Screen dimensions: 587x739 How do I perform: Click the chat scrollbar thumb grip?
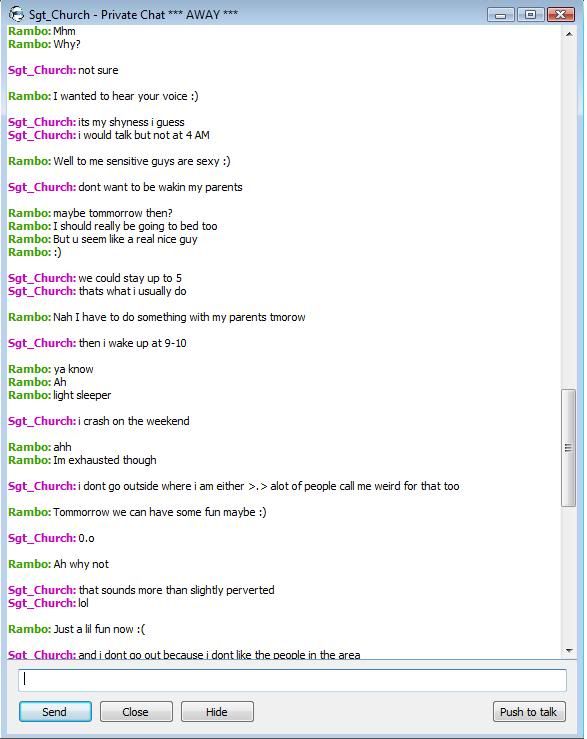(569, 448)
